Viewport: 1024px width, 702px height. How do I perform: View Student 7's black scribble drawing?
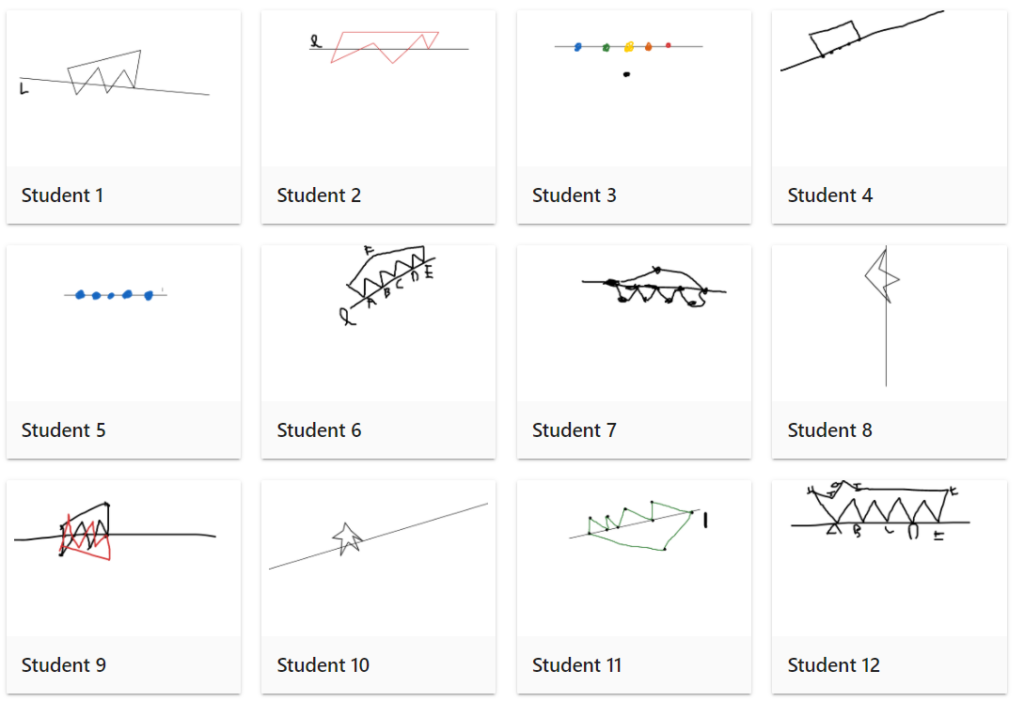coord(633,323)
